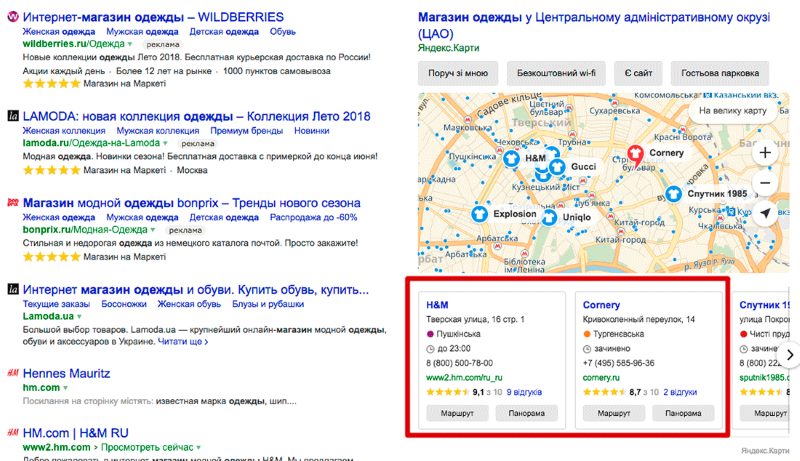
Task: Zoom in on the map
Action: click(765, 152)
